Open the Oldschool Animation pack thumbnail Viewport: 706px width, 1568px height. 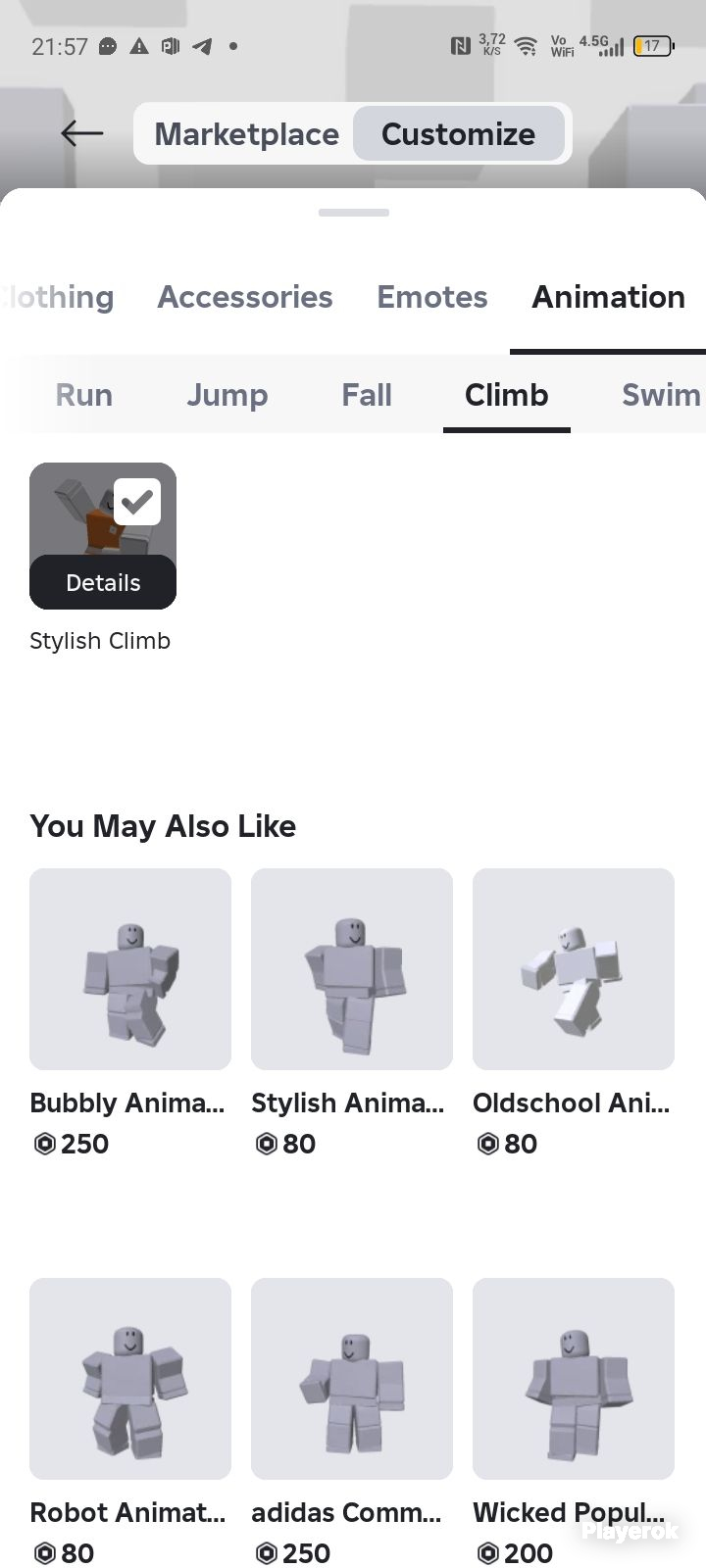(x=574, y=969)
